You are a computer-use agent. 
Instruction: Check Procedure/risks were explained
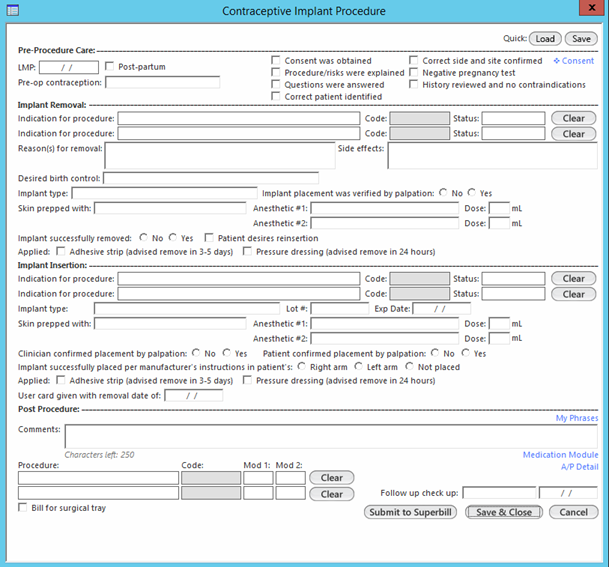[276, 73]
